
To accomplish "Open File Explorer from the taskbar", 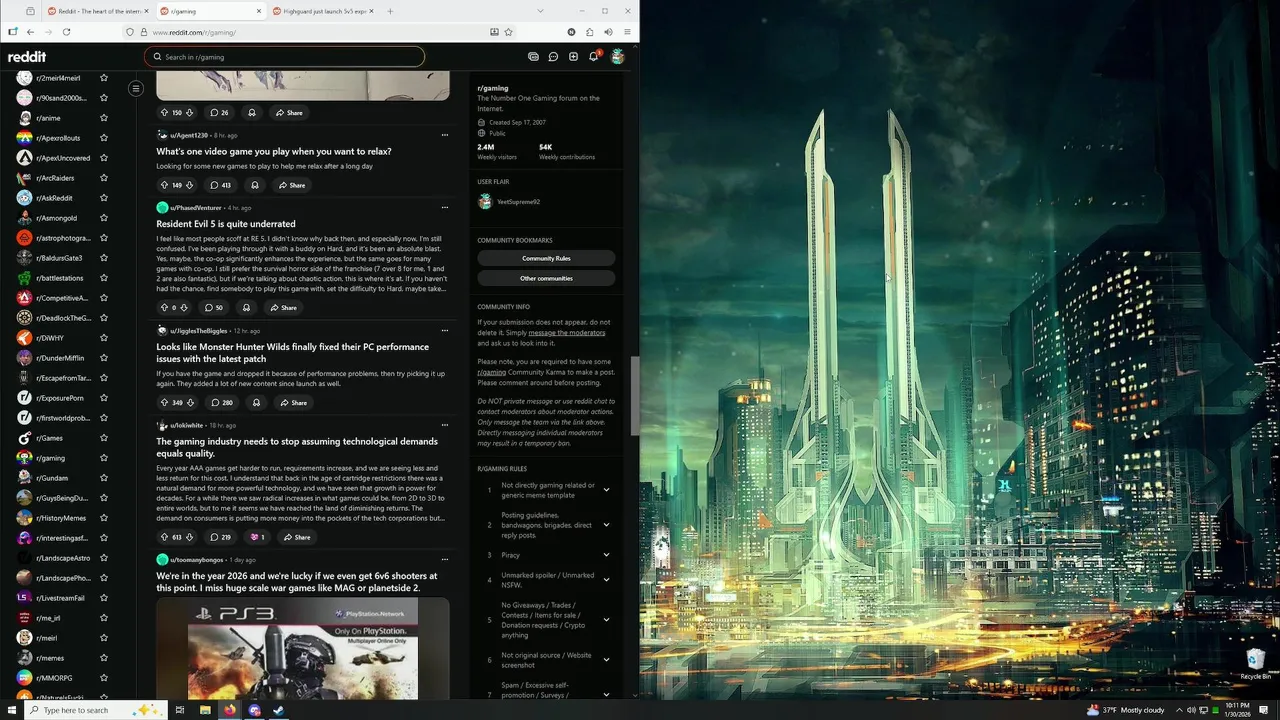I will tap(205, 710).
